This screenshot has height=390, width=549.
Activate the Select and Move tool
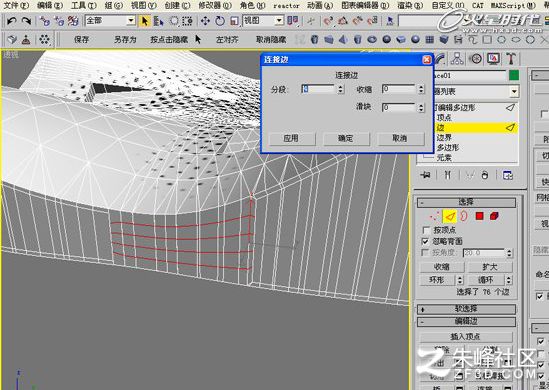tap(205, 21)
